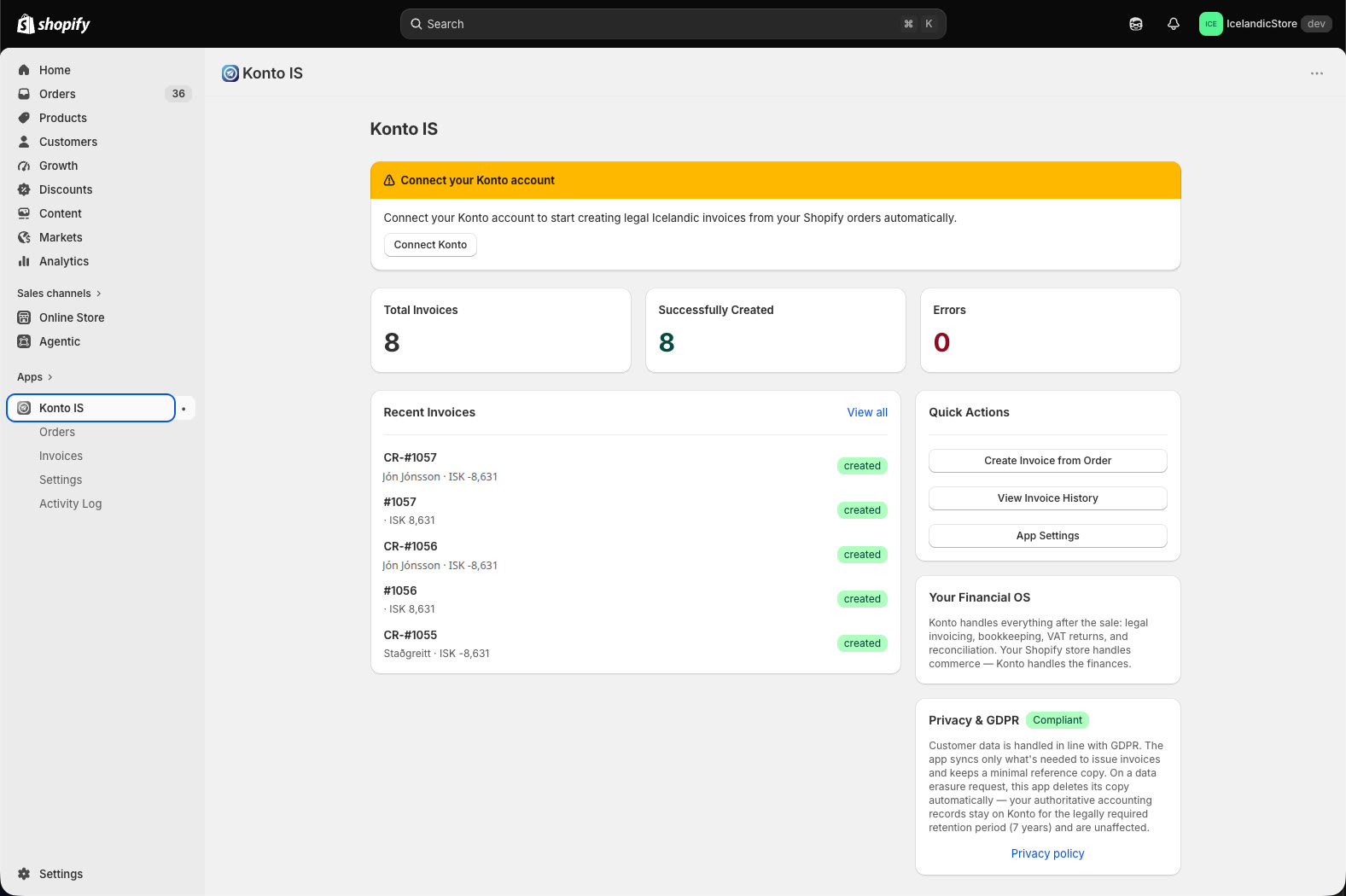Click invoice #1056 row title

click(400, 591)
